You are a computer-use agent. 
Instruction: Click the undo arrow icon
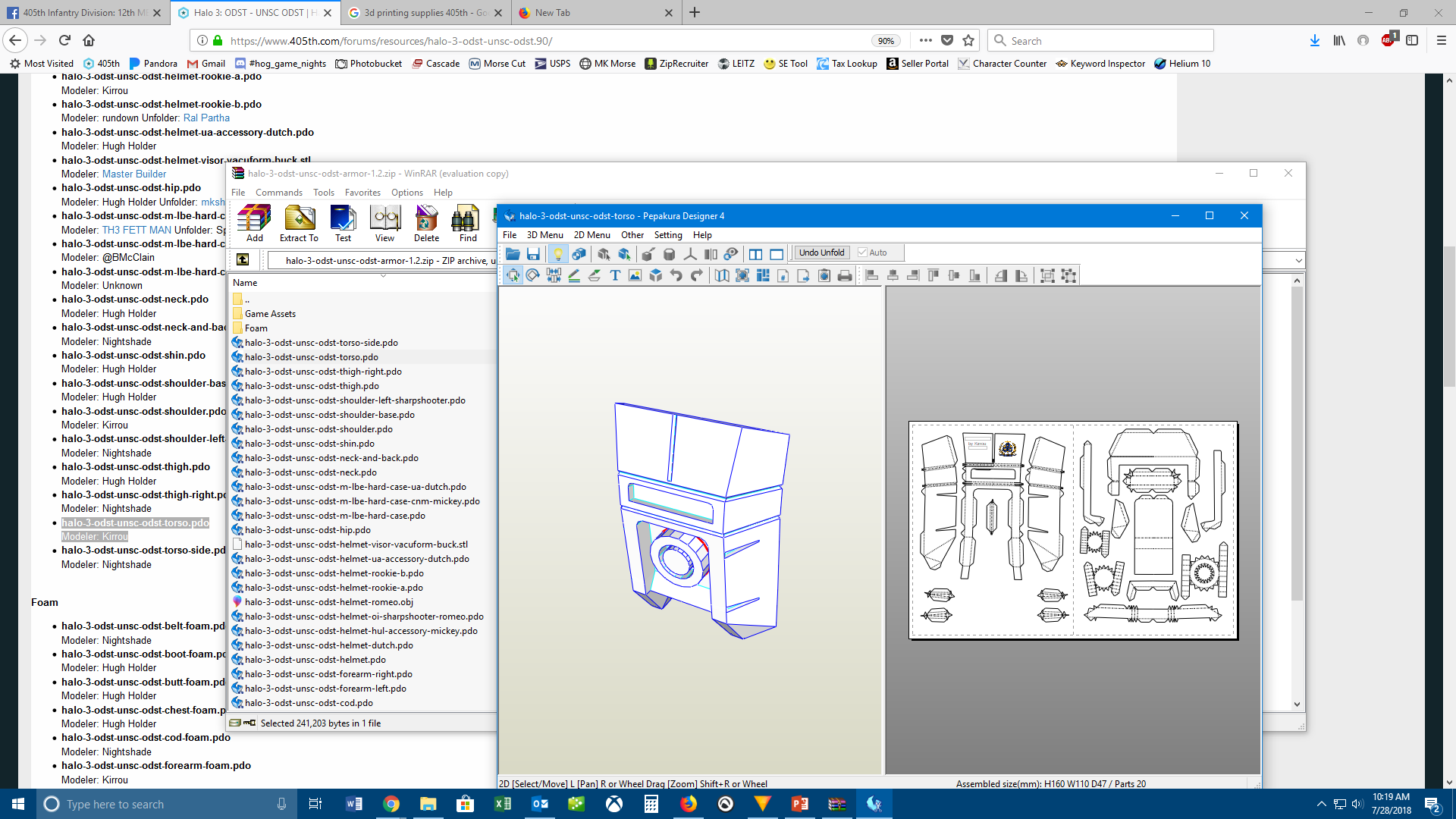(676, 275)
